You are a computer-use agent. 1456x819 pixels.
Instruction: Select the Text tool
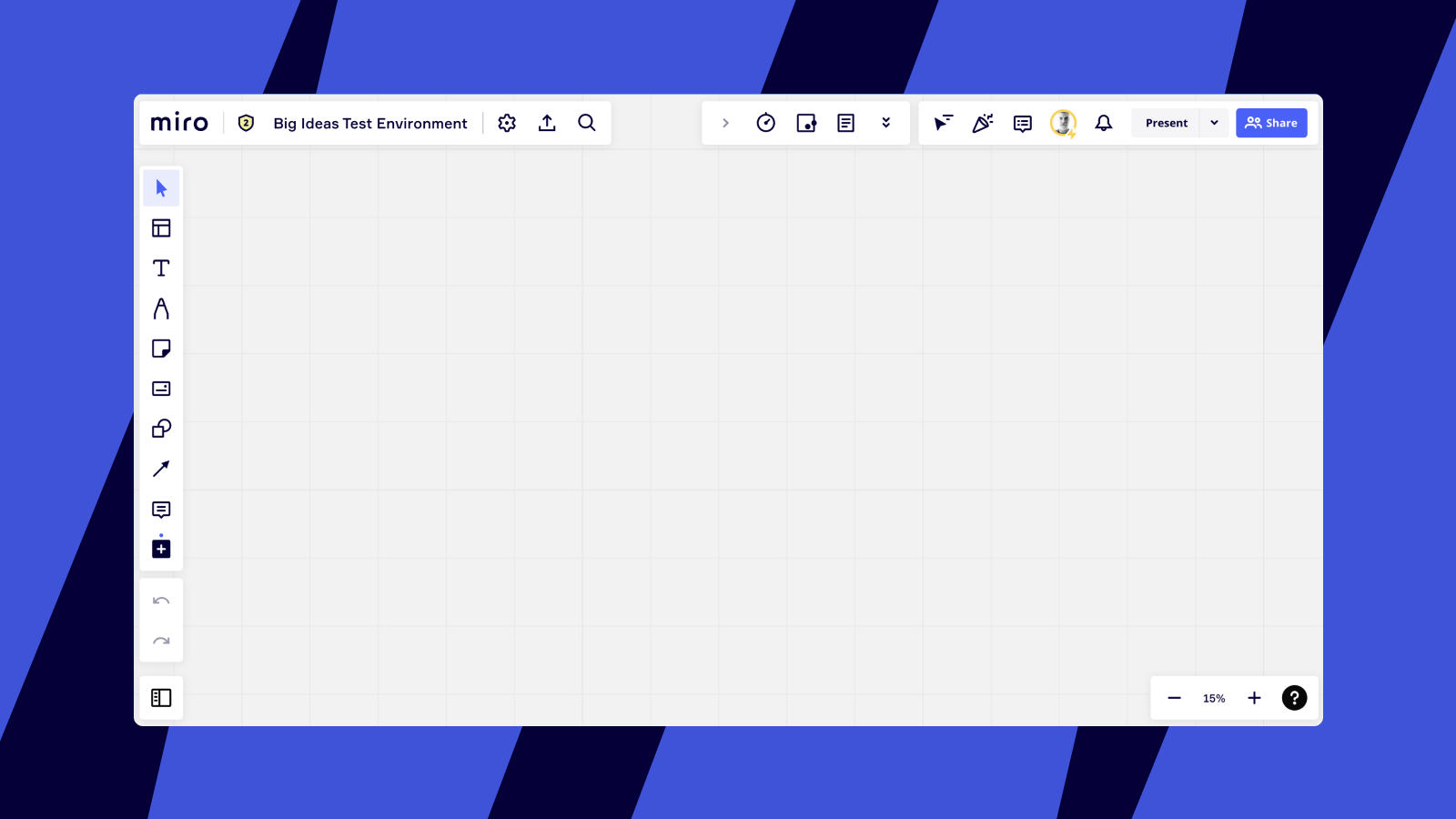pyautogui.click(x=161, y=268)
